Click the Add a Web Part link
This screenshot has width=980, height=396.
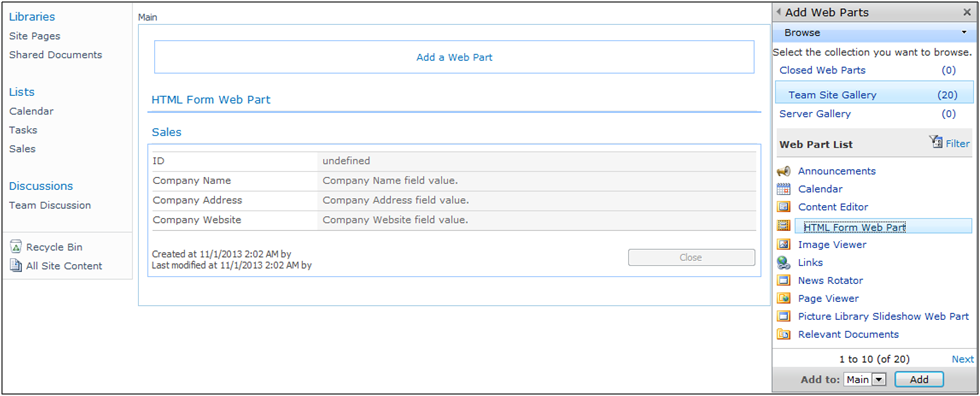(454, 57)
